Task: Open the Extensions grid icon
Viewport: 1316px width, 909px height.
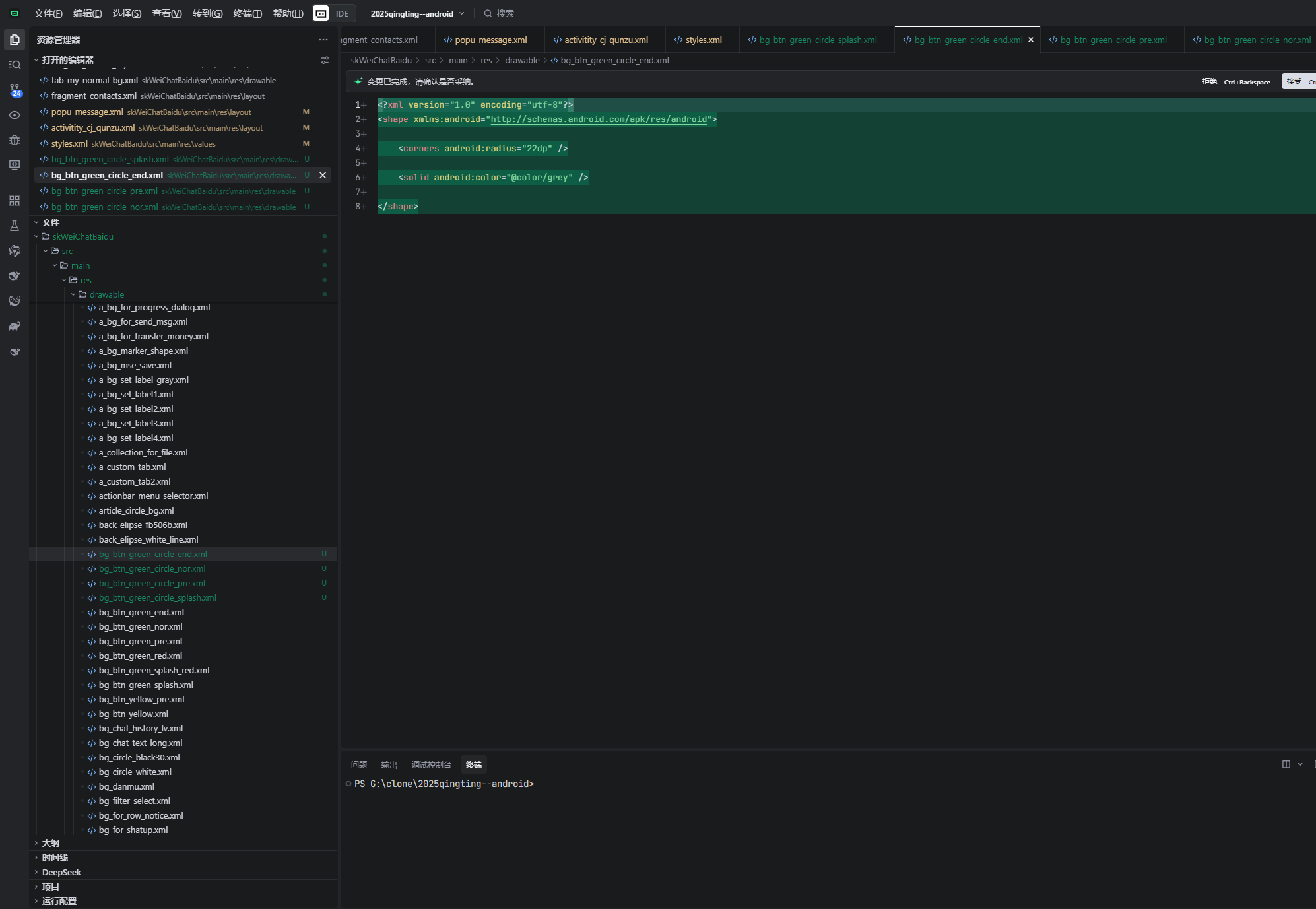Action: click(x=15, y=201)
